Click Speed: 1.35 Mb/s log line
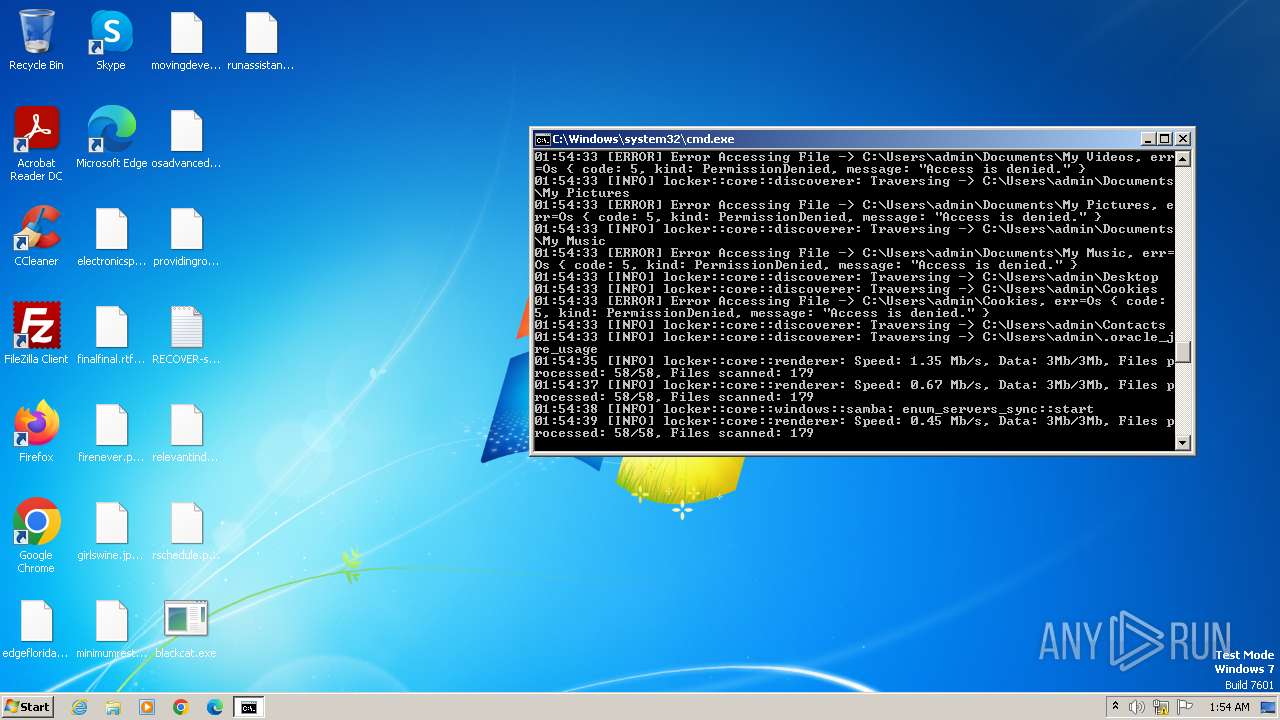 click(x=854, y=367)
